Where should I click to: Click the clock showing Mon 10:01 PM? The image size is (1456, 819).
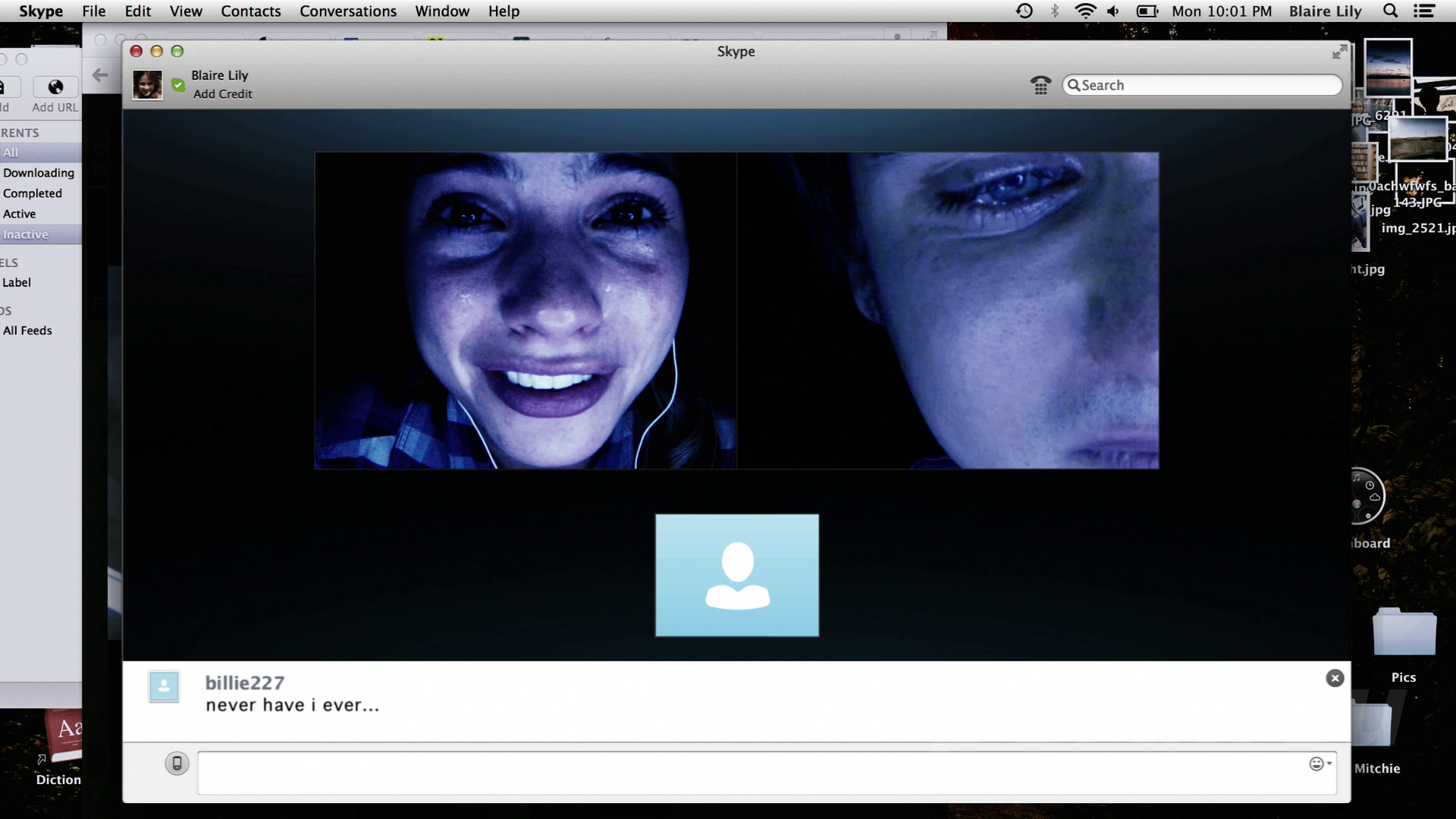(x=1222, y=11)
